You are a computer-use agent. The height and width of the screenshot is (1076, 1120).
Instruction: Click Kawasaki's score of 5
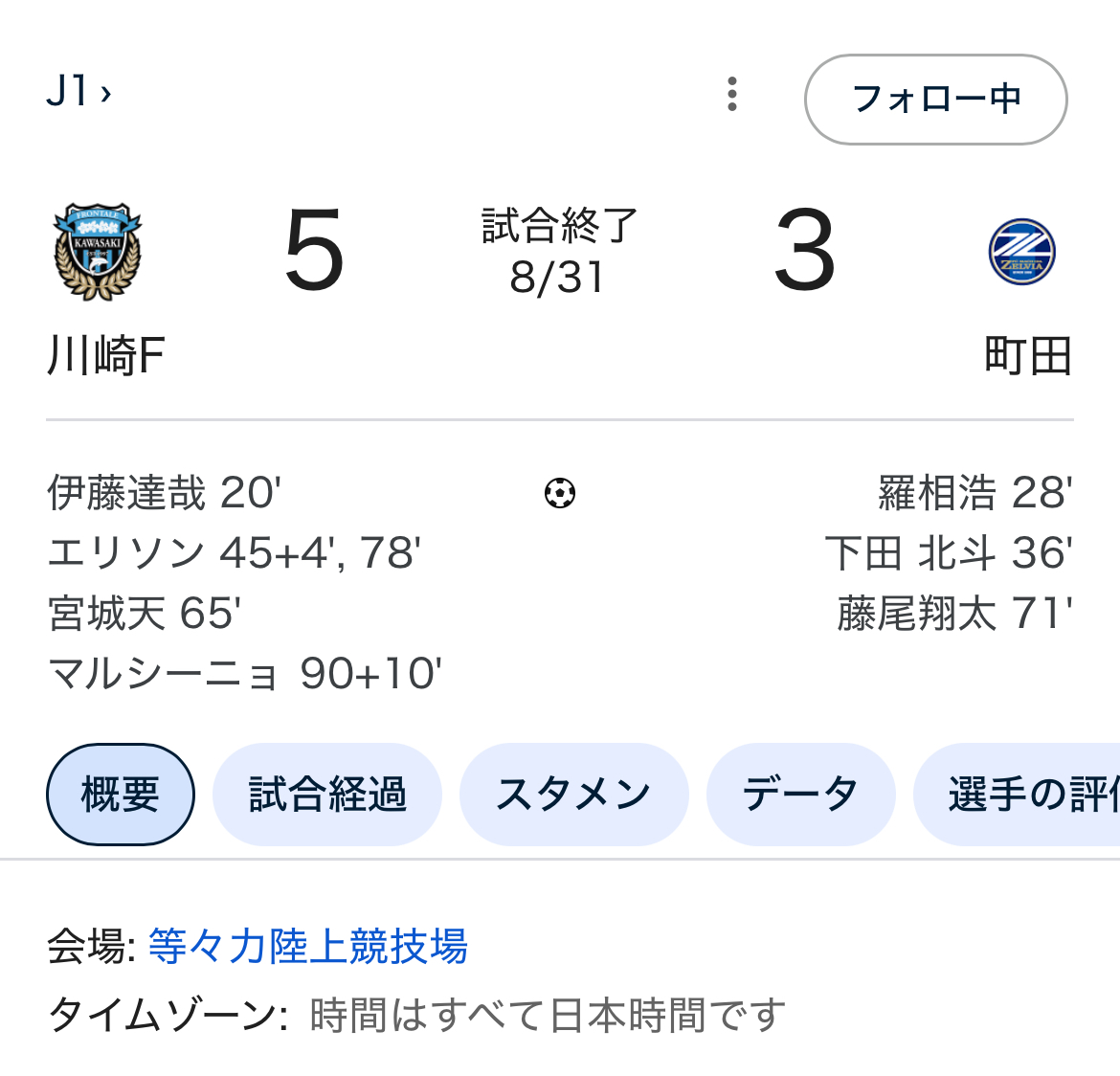tap(314, 252)
